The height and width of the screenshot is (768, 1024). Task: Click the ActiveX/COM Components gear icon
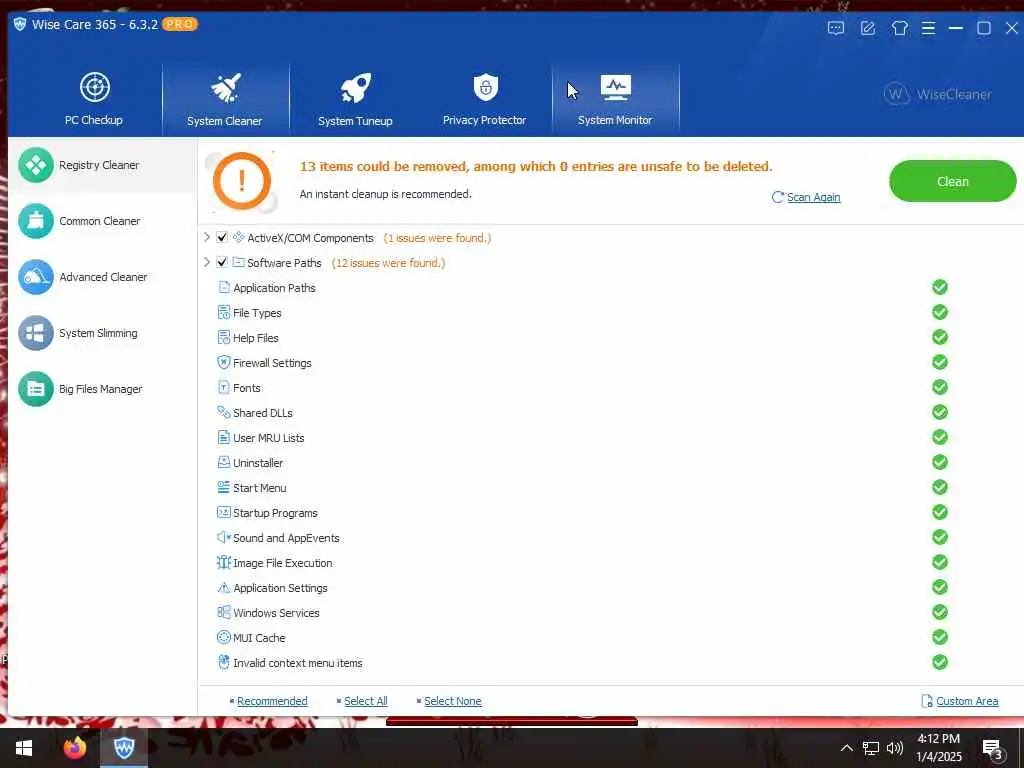click(x=238, y=237)
